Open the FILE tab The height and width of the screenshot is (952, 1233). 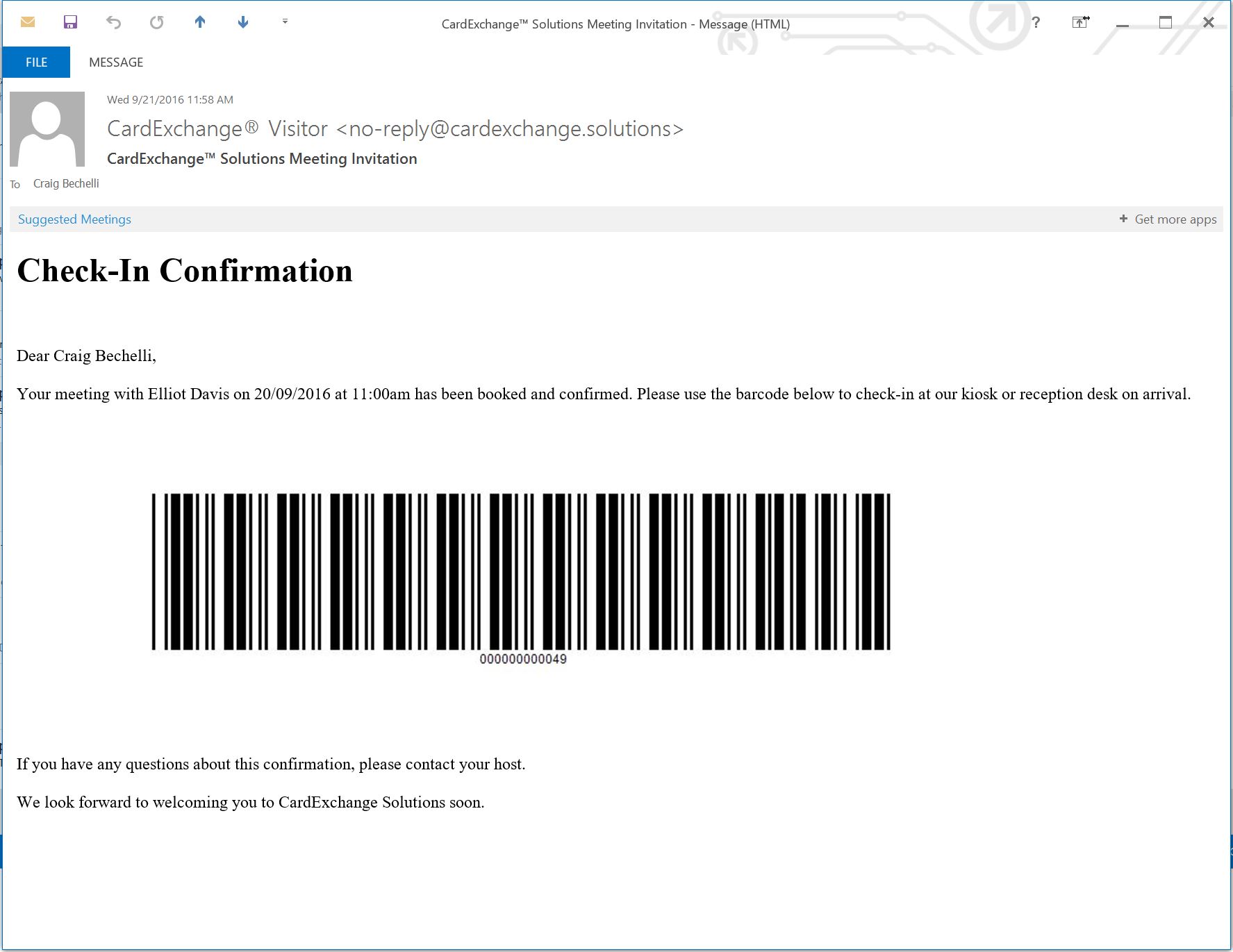pyautogui.click(x=36, y=62)
